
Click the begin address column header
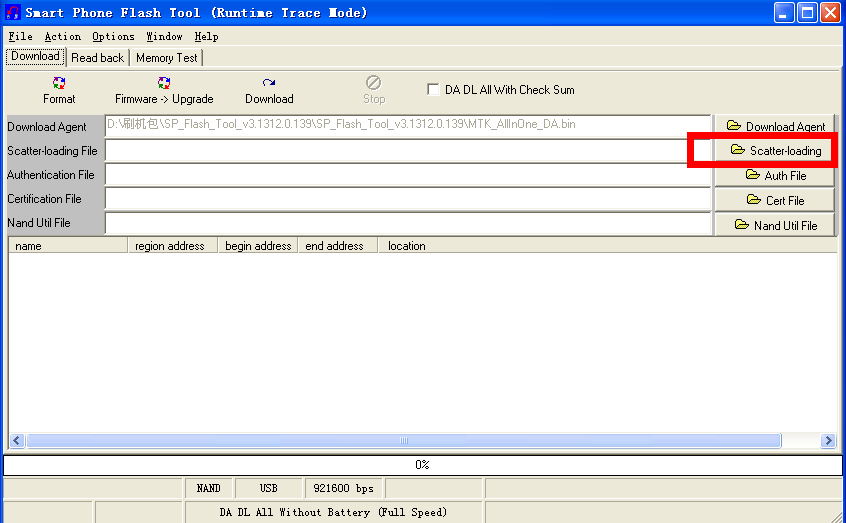(258, 246)
